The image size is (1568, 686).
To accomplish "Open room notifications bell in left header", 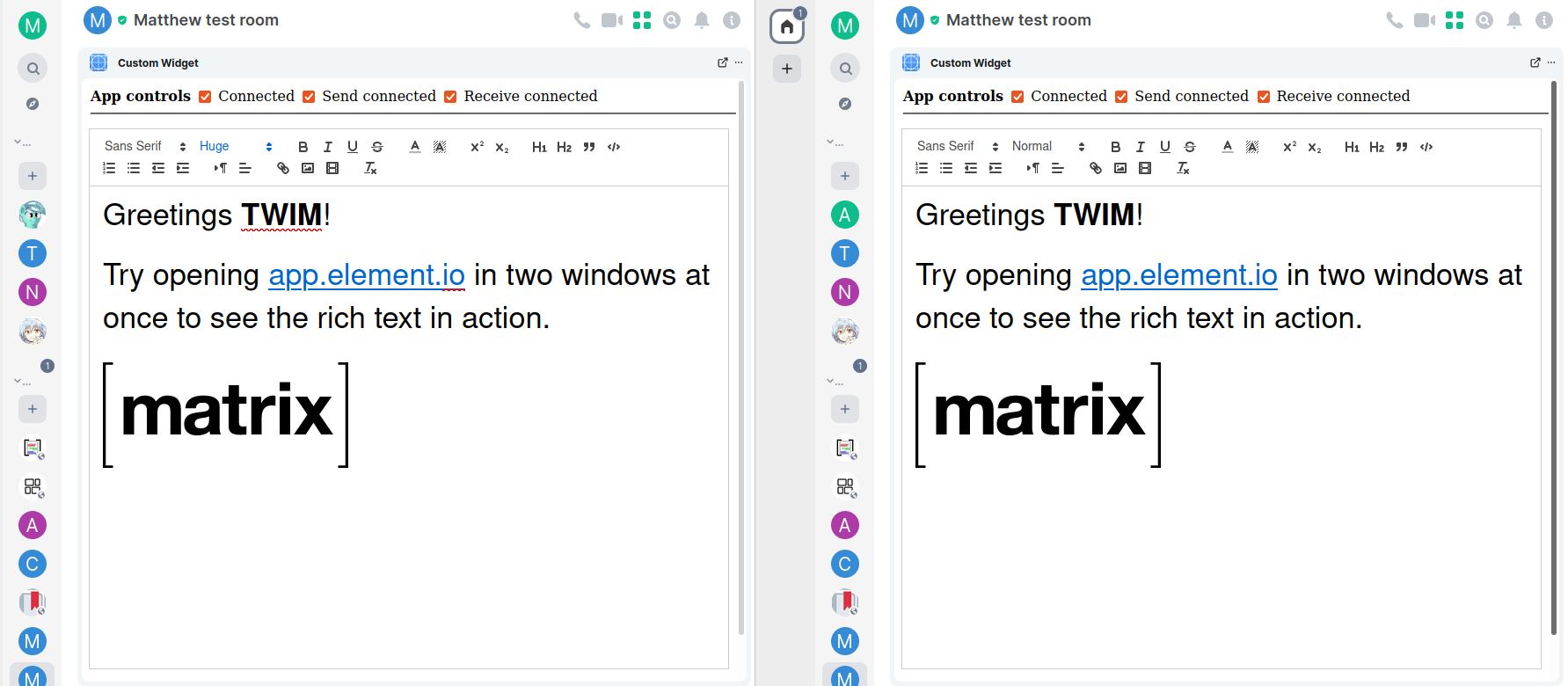I will (702, 20).
